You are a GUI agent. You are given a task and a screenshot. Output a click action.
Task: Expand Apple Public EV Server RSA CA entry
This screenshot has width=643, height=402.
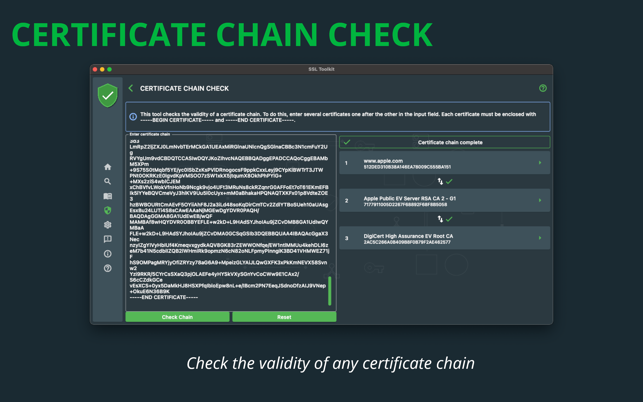pos(445,201)
